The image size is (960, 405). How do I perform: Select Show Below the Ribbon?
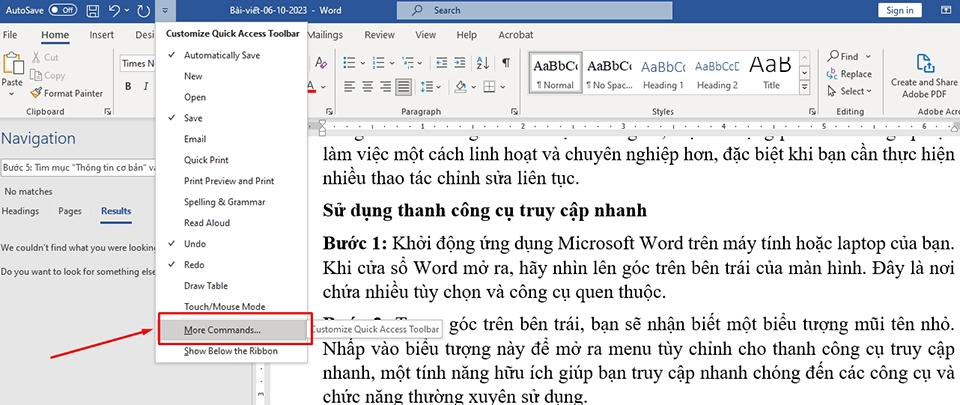(231, 351)
